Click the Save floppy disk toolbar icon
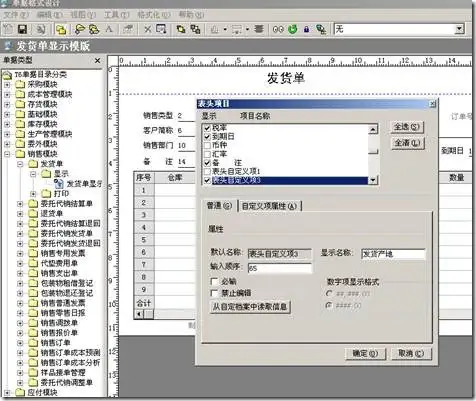 [x=22, y=29]
